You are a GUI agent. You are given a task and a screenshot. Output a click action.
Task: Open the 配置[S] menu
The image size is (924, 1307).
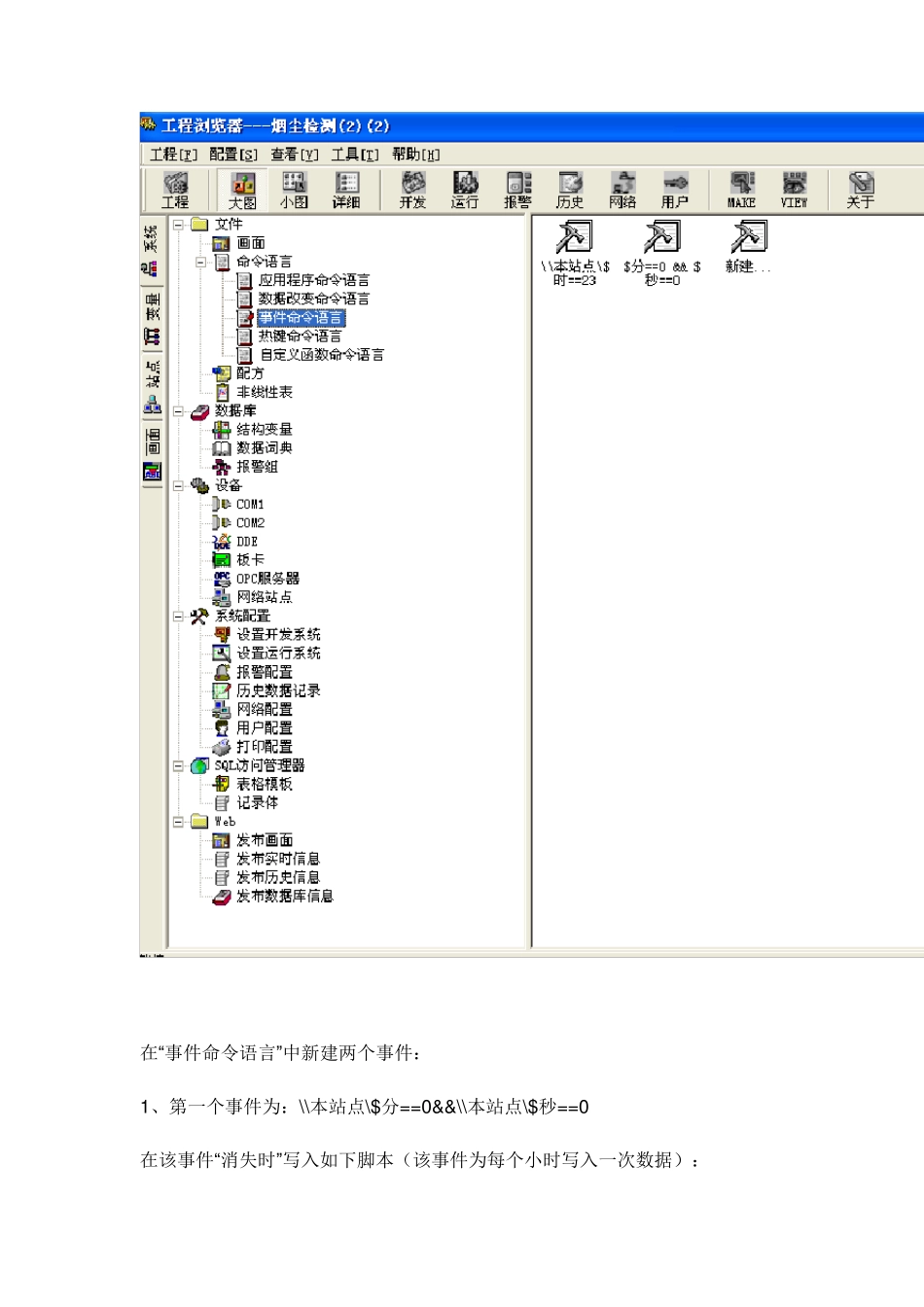(x=234, y=154)
